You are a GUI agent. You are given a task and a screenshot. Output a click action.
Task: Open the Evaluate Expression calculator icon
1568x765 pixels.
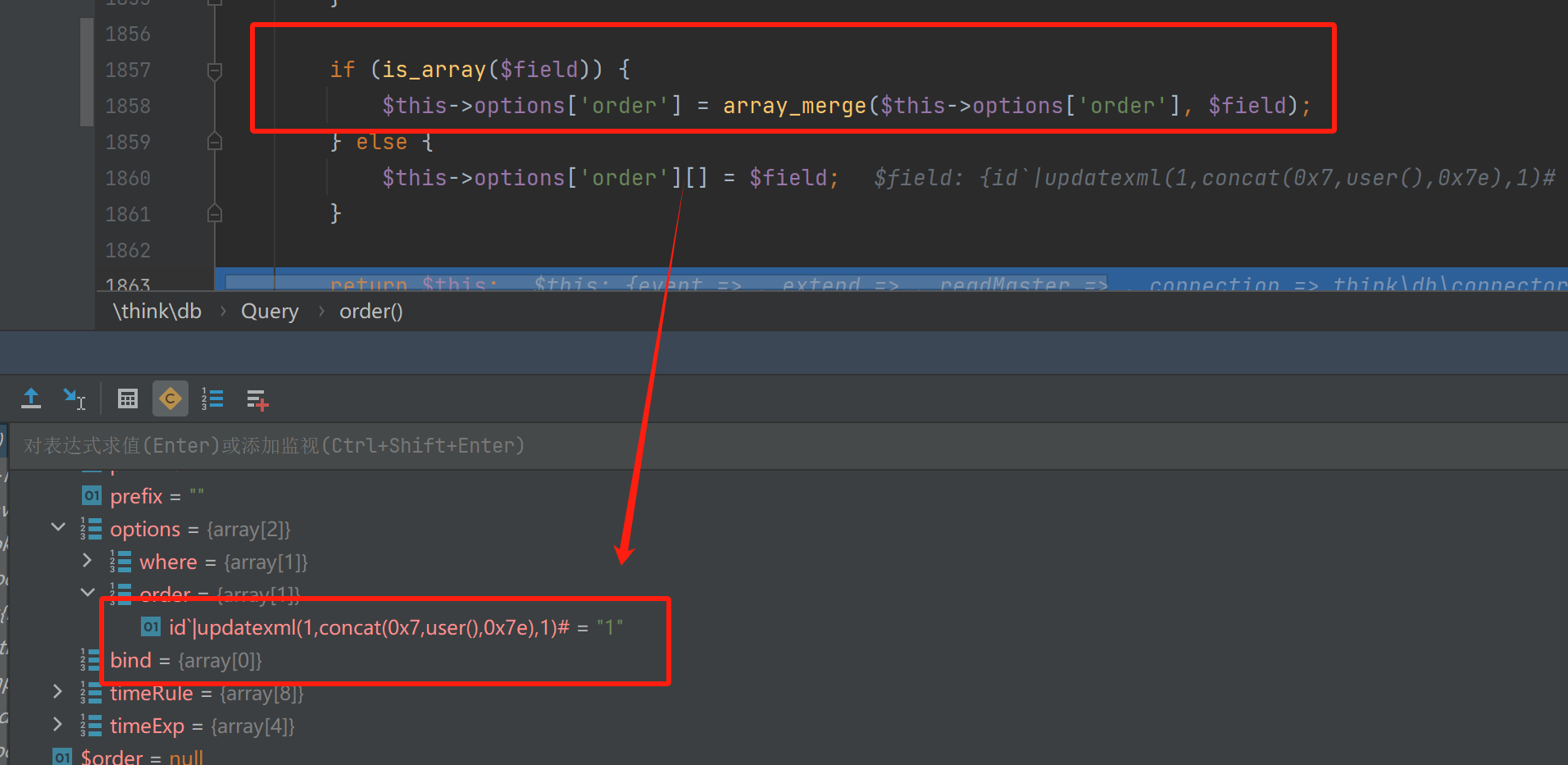tap(128, 399)
